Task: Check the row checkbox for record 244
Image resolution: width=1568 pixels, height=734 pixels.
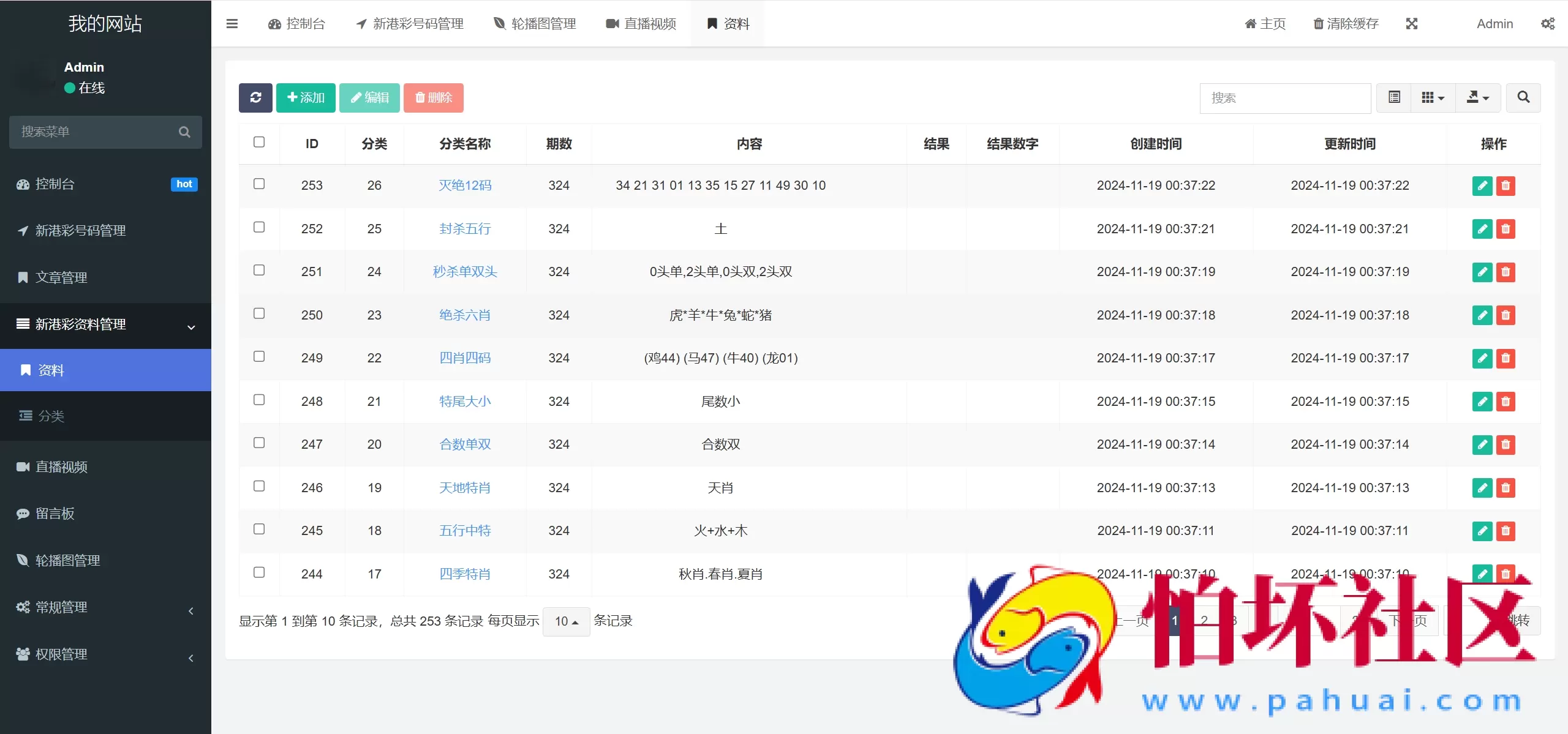Action: (x=260, y=572)
